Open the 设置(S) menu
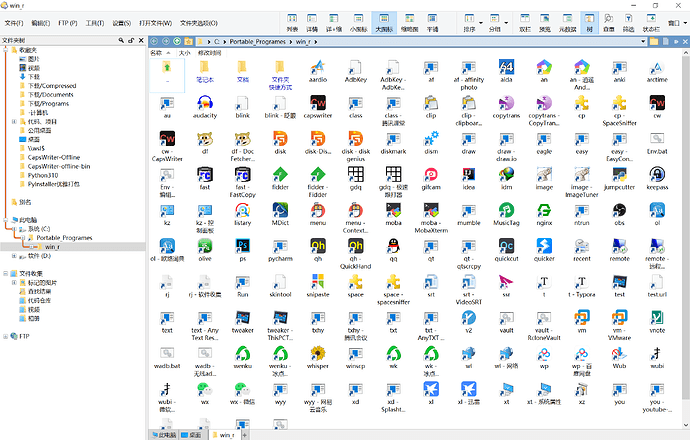This screenshot has width=690, height=440. [121, 22]
